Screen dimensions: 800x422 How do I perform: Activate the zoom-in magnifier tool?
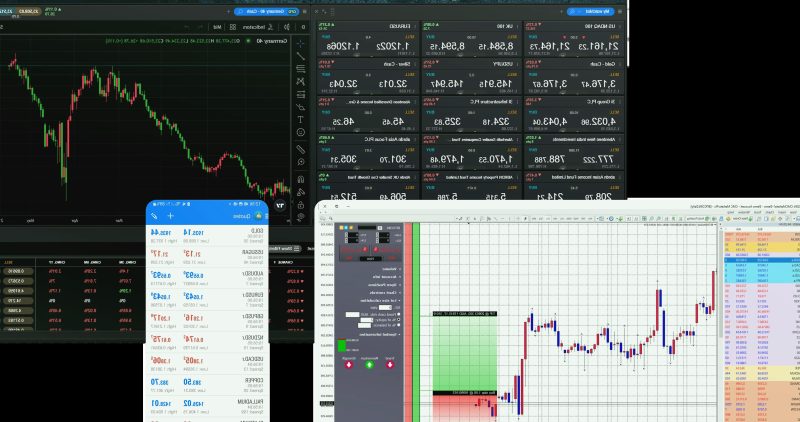pyautogui.click(x=301, y=162)
